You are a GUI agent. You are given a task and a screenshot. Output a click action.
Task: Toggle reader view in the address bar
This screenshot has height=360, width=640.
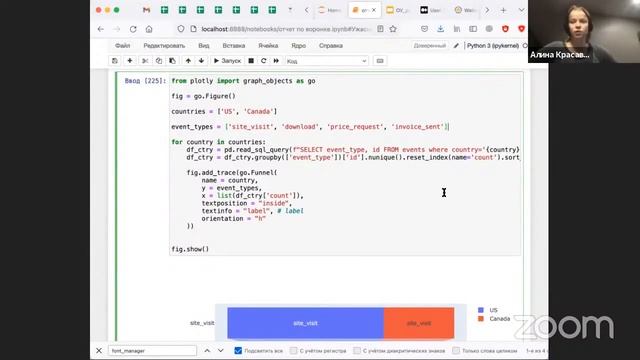tap(380, 29)
